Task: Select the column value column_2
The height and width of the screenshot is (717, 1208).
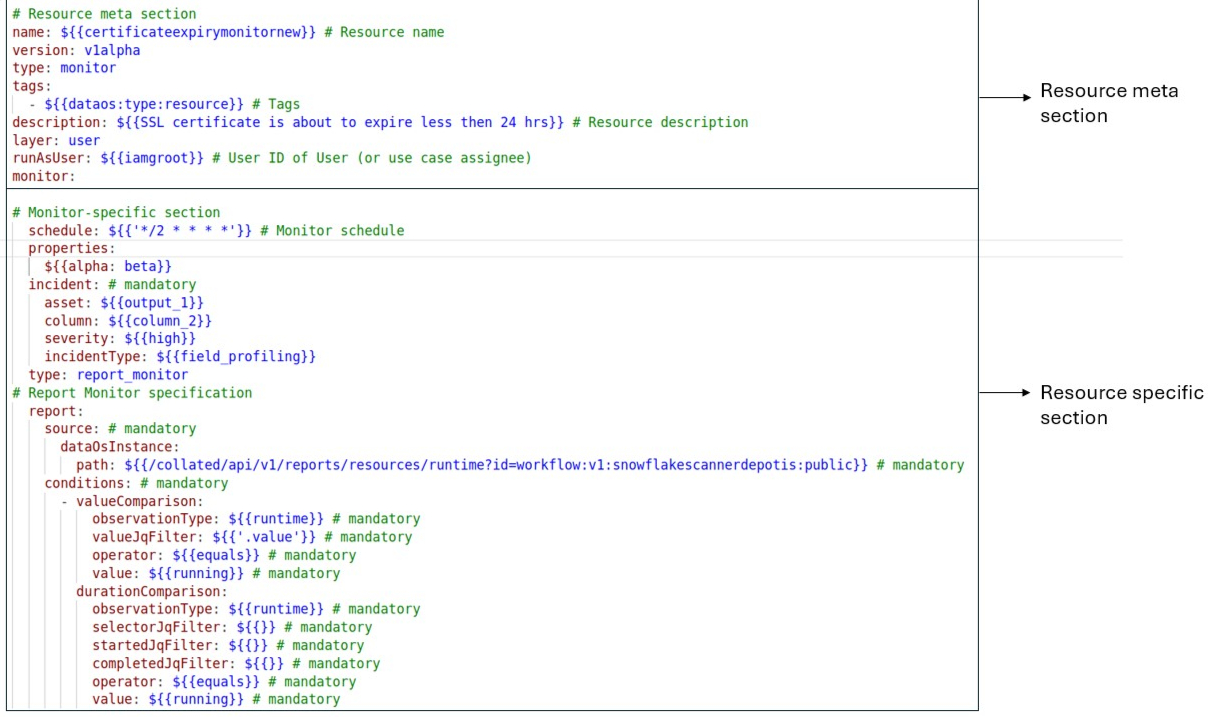Action: click(x=160, y=320)
